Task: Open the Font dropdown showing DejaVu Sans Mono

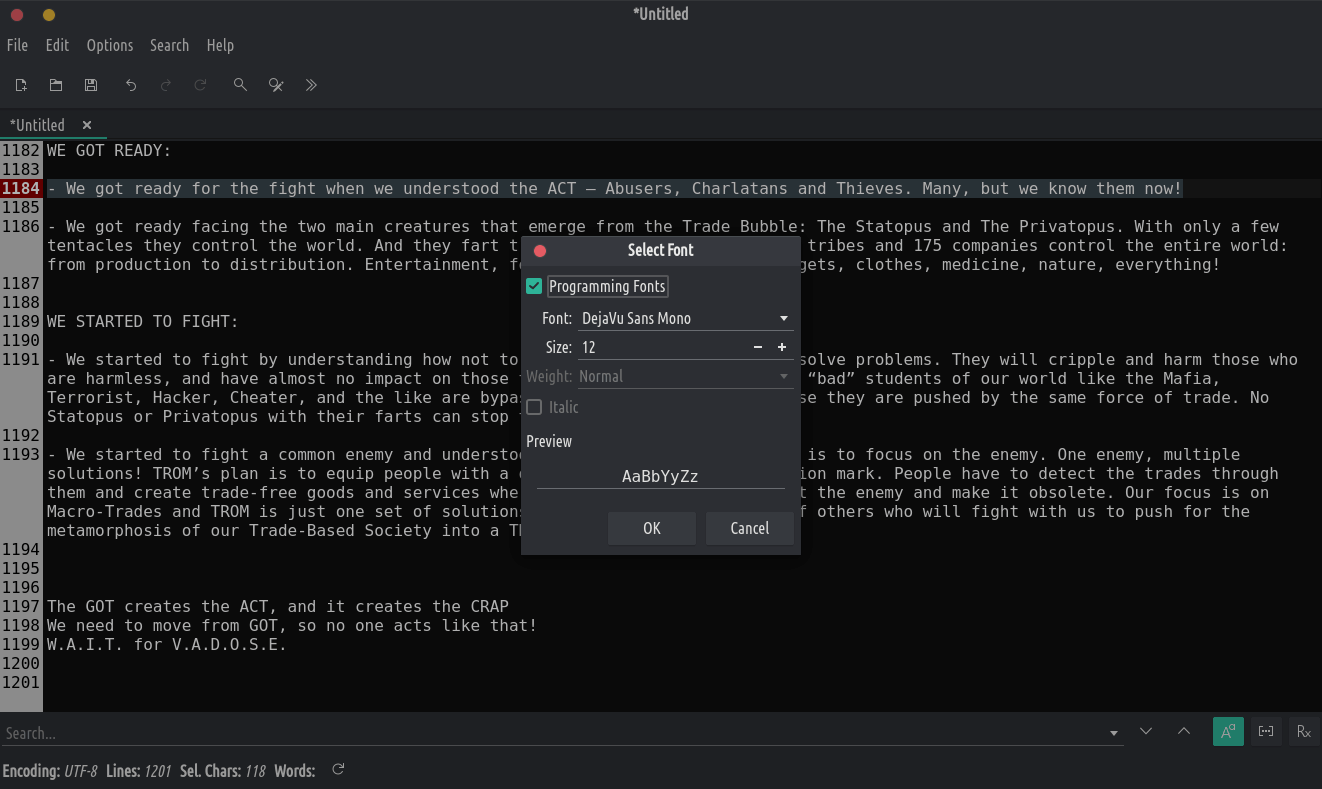Action: [x=686, y=319]
